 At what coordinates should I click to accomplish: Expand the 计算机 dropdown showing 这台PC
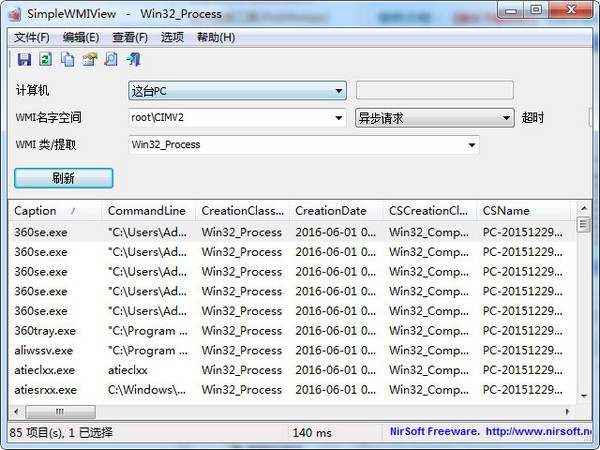pos(339,91)
